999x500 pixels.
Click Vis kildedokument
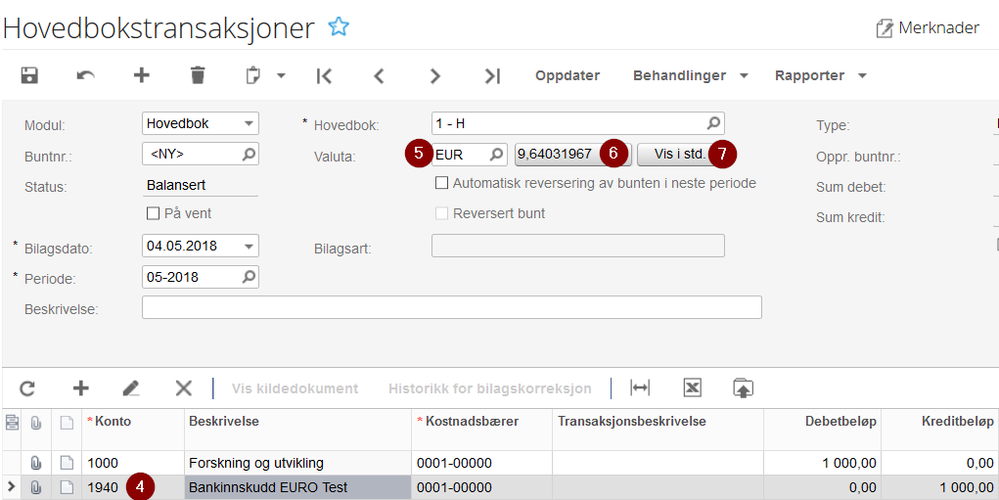295,389
